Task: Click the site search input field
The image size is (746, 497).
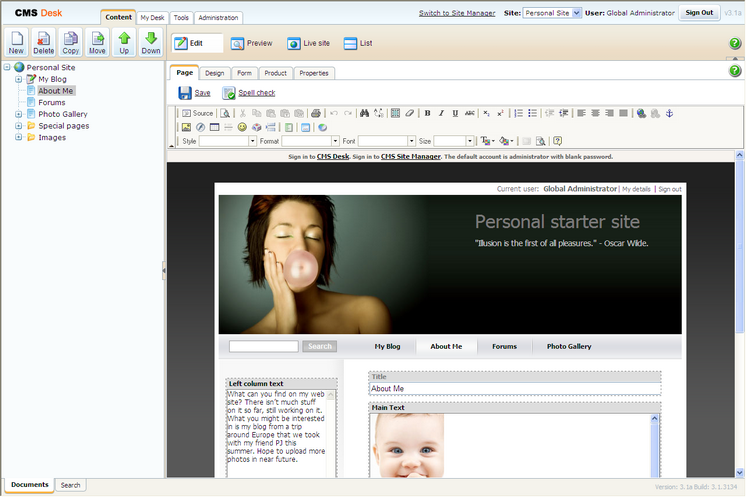Action: coord(264,346)
